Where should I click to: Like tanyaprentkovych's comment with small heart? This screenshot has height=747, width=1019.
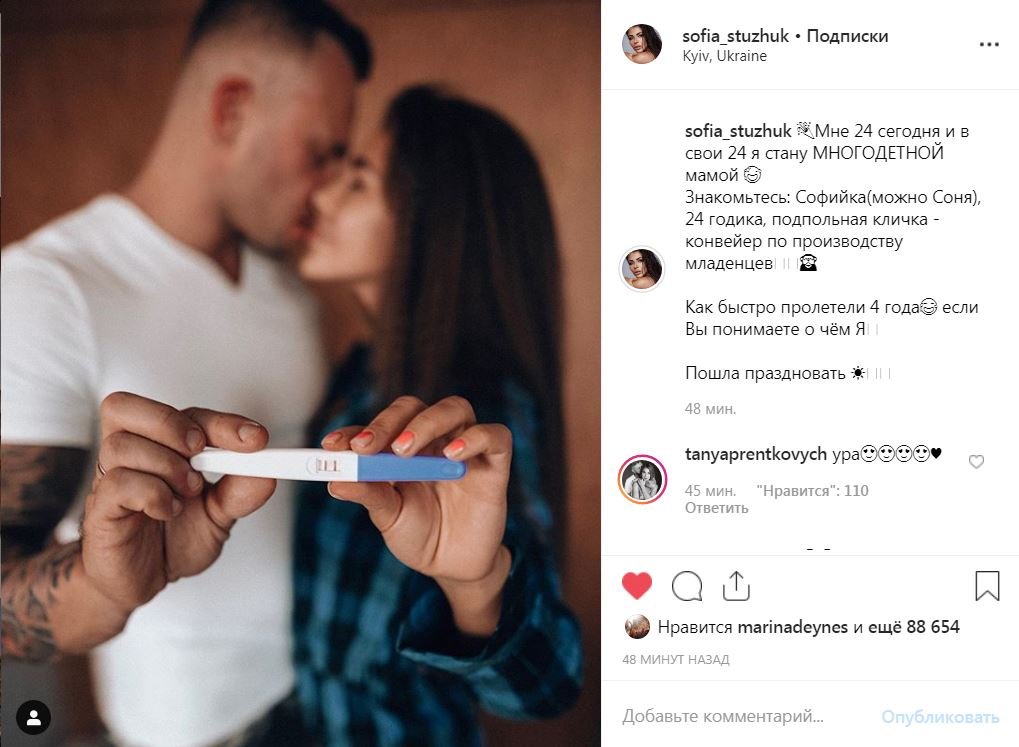tap(976, 462)
